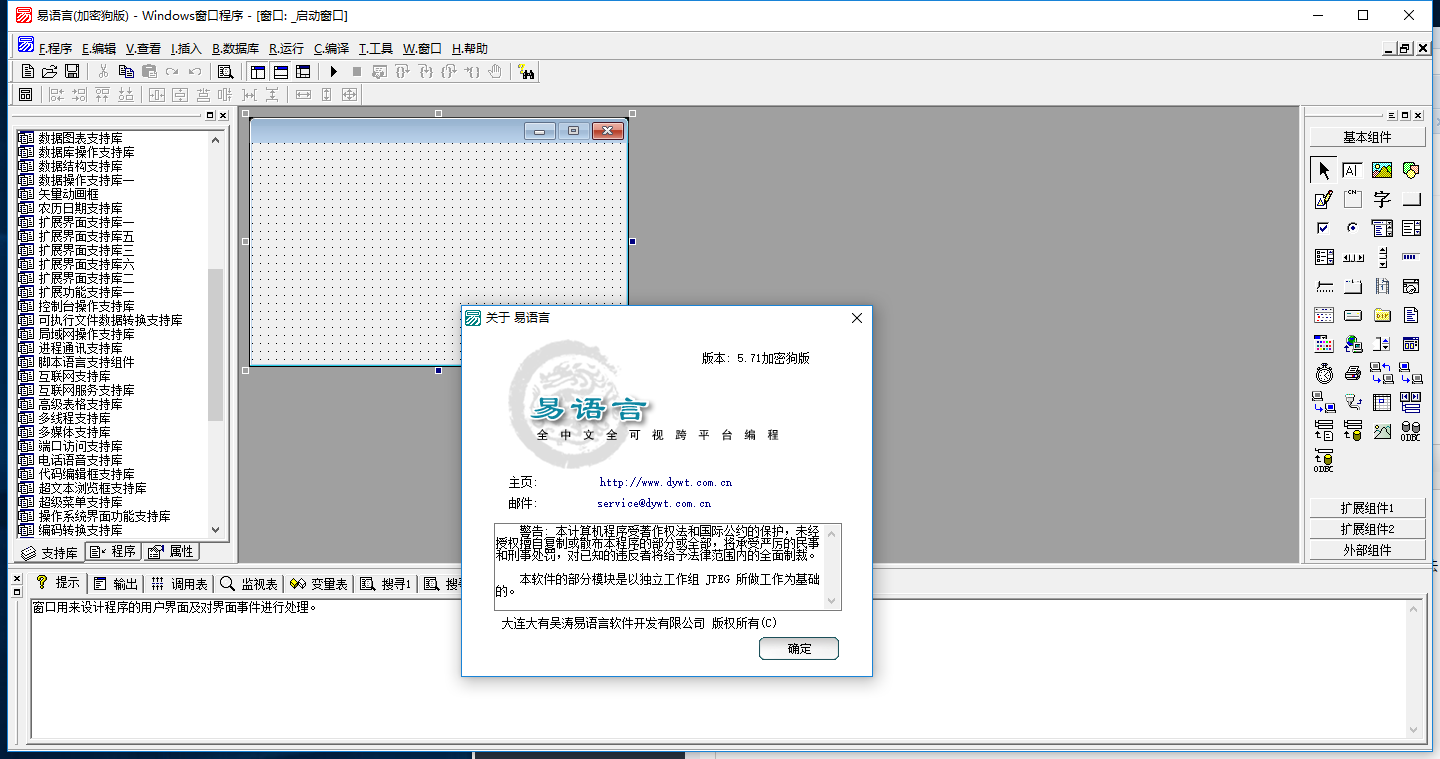Click the 基本组件 group header button
This screenshot has height=759, width=1440.
pyautogui.click(x=1367, y=137)
